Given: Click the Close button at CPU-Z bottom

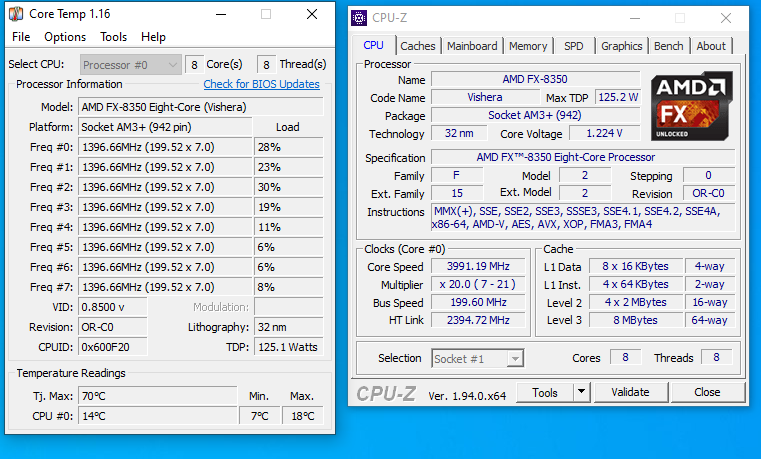Looking at the screenshot, I should [707, 392].
